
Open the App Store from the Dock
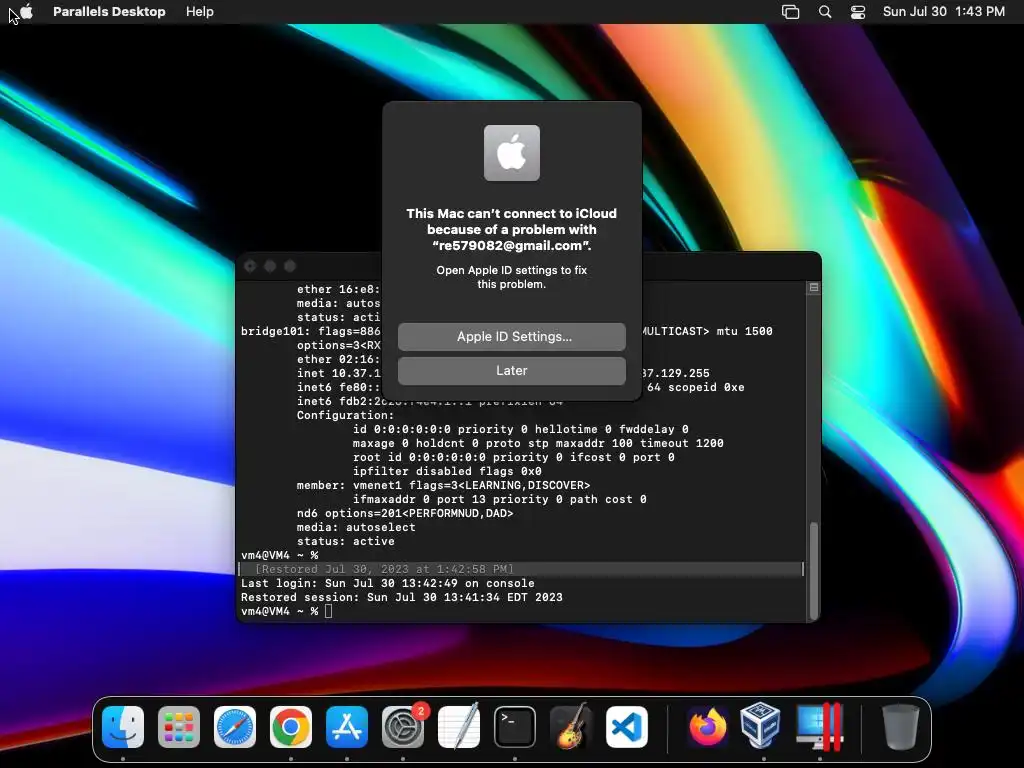click(347, 726)
